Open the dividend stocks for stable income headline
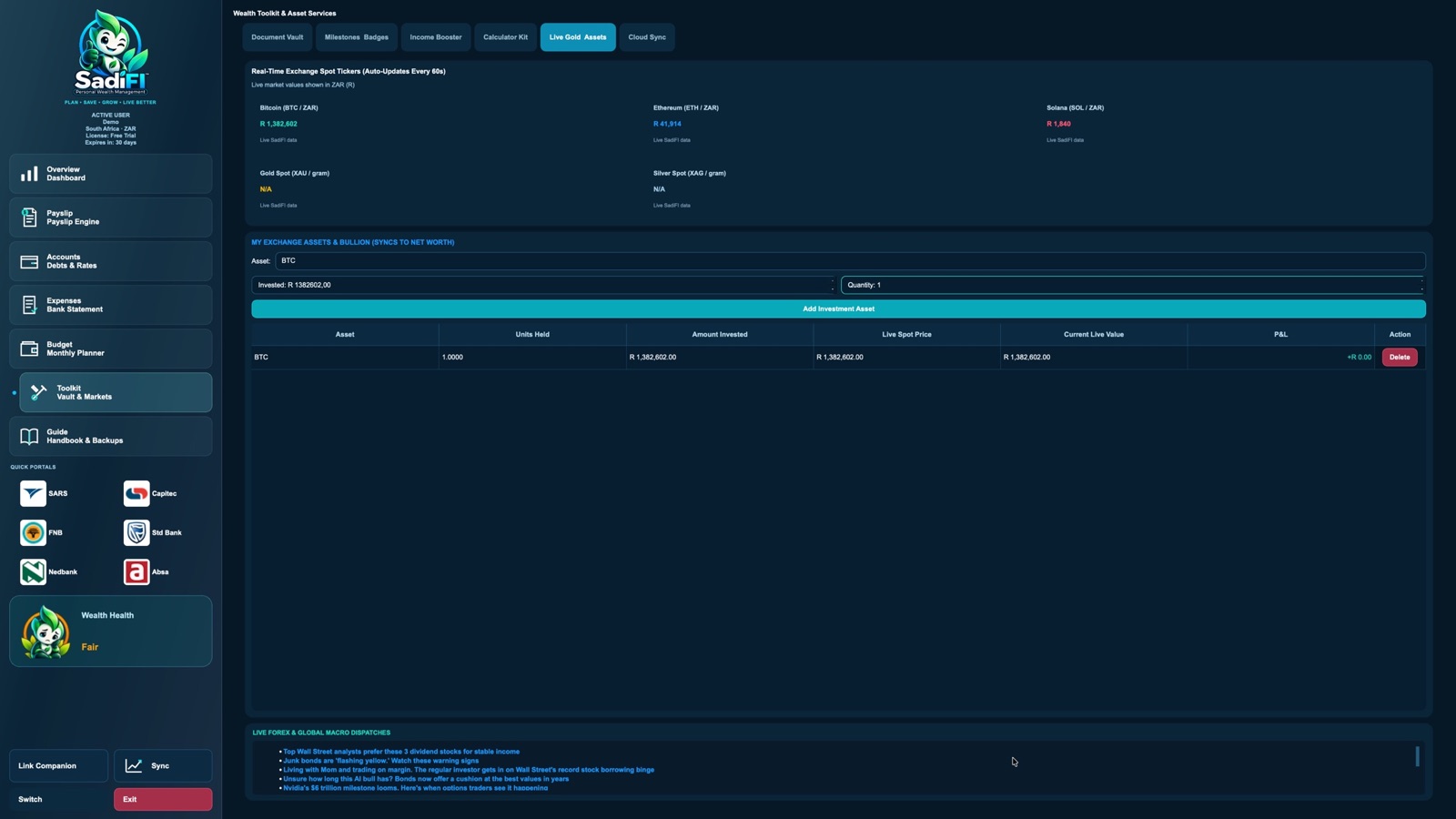 pos(401,752)
